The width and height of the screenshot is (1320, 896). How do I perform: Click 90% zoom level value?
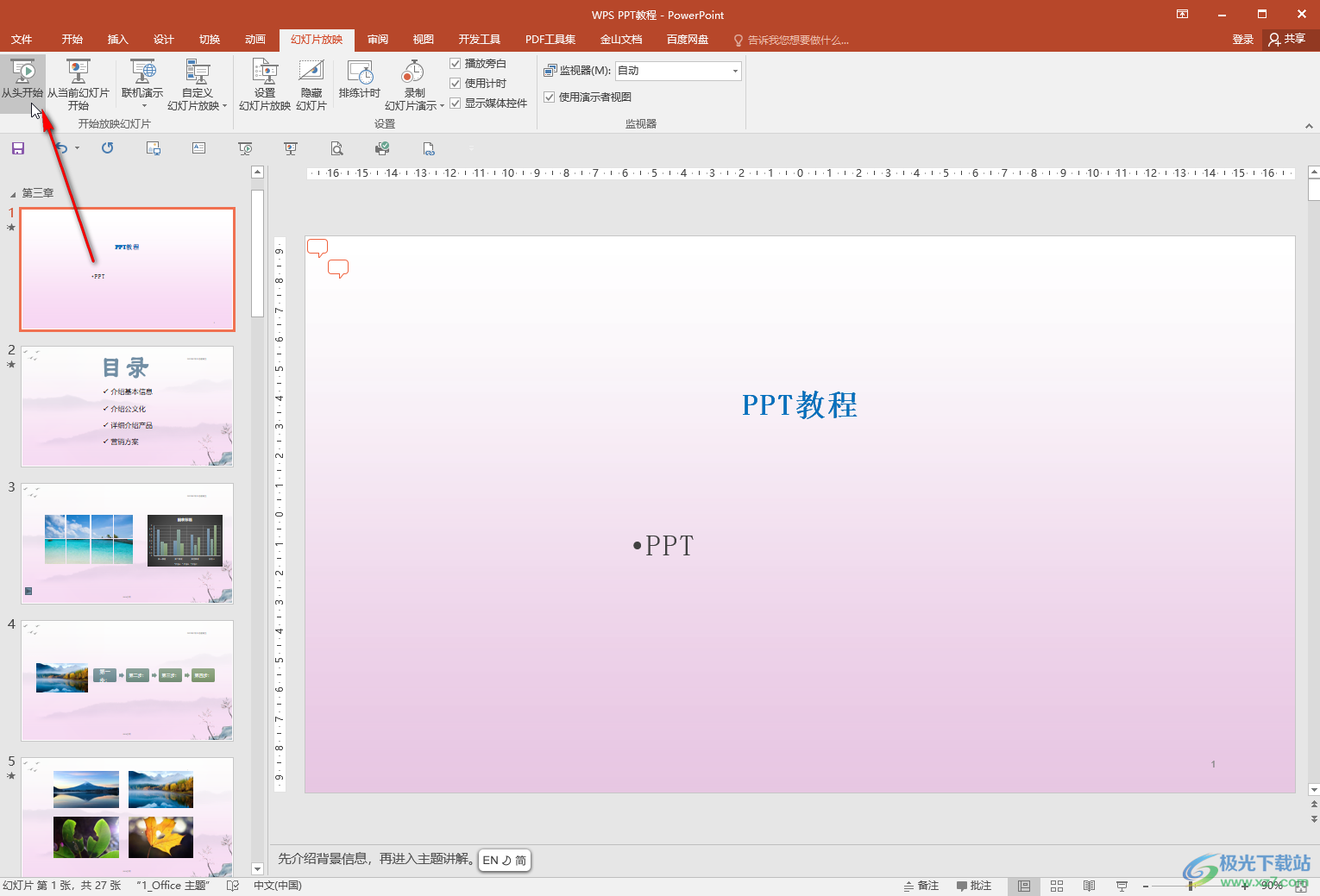point(1273,886)
